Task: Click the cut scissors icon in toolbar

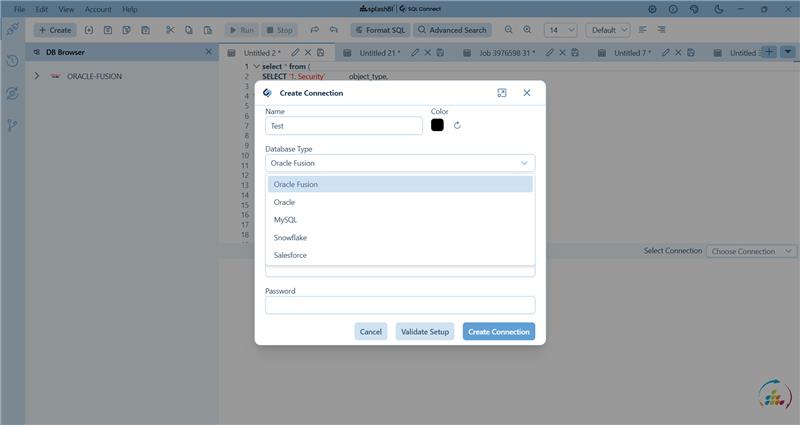Action: pyautogui.click(x=171, y=30)
